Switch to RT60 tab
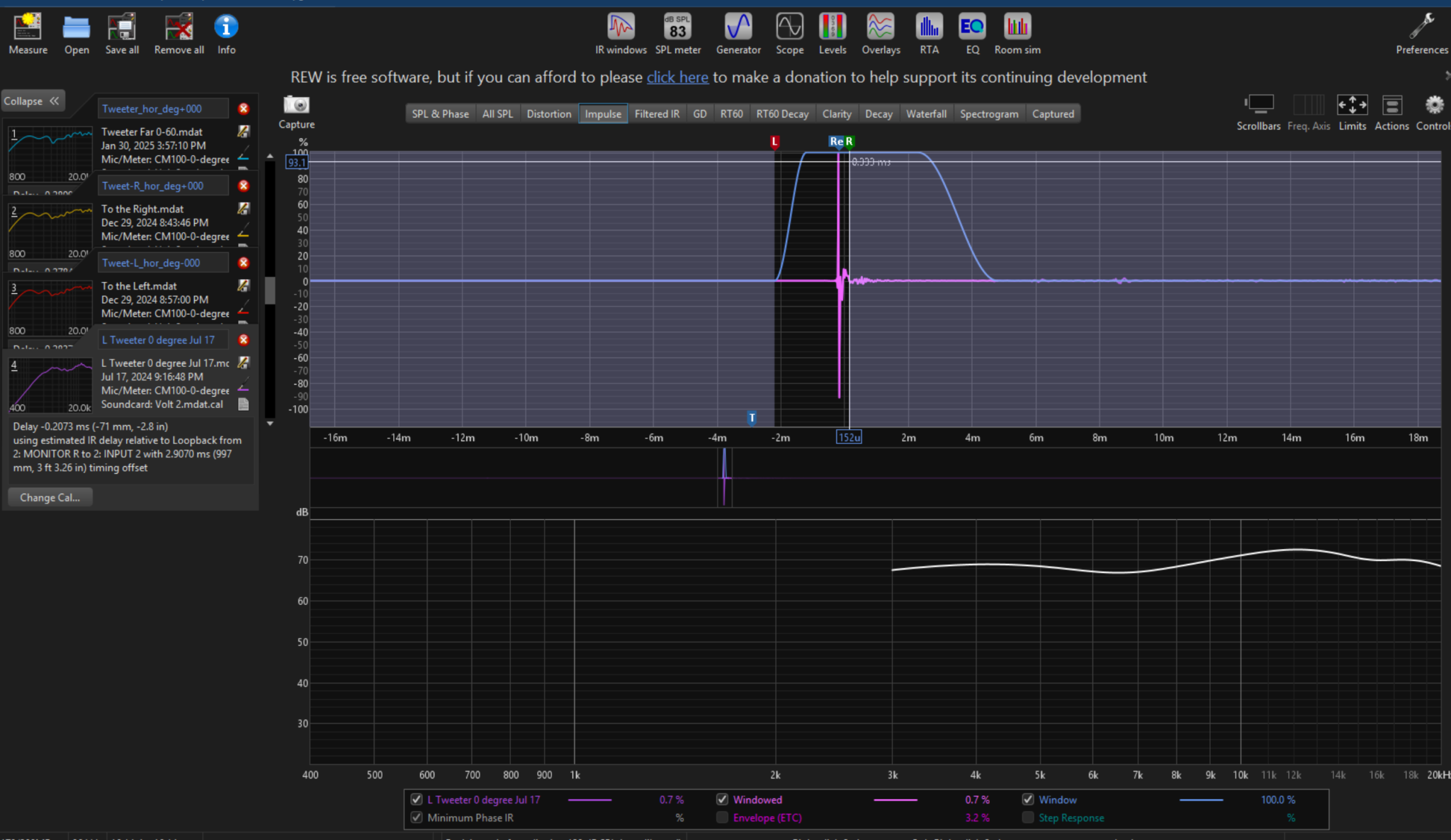Viewport: 1451px width, 840px height. click(x=732, y=114)
